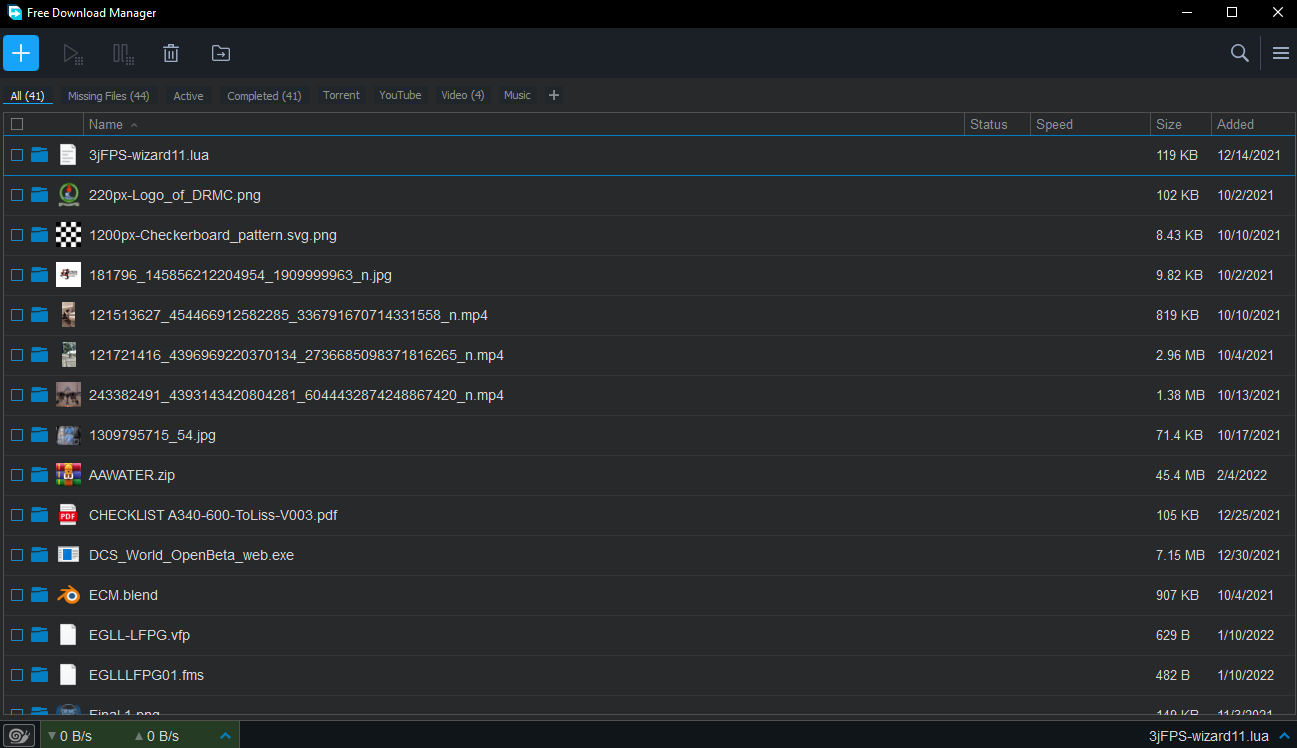Toggle the select-all checkbox in header

17,124
